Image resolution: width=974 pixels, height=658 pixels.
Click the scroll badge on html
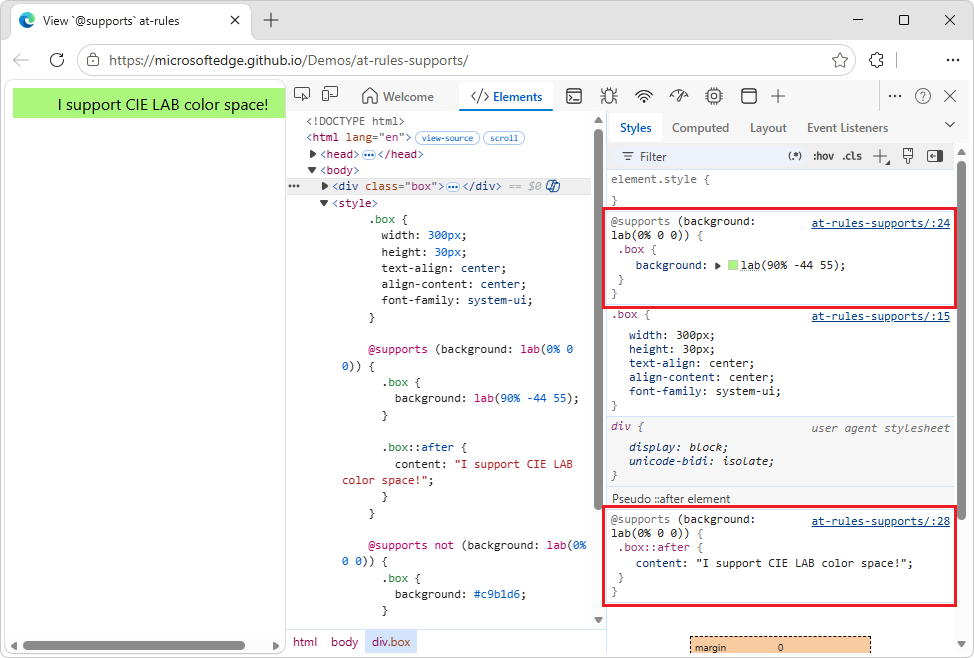(504, 138)
